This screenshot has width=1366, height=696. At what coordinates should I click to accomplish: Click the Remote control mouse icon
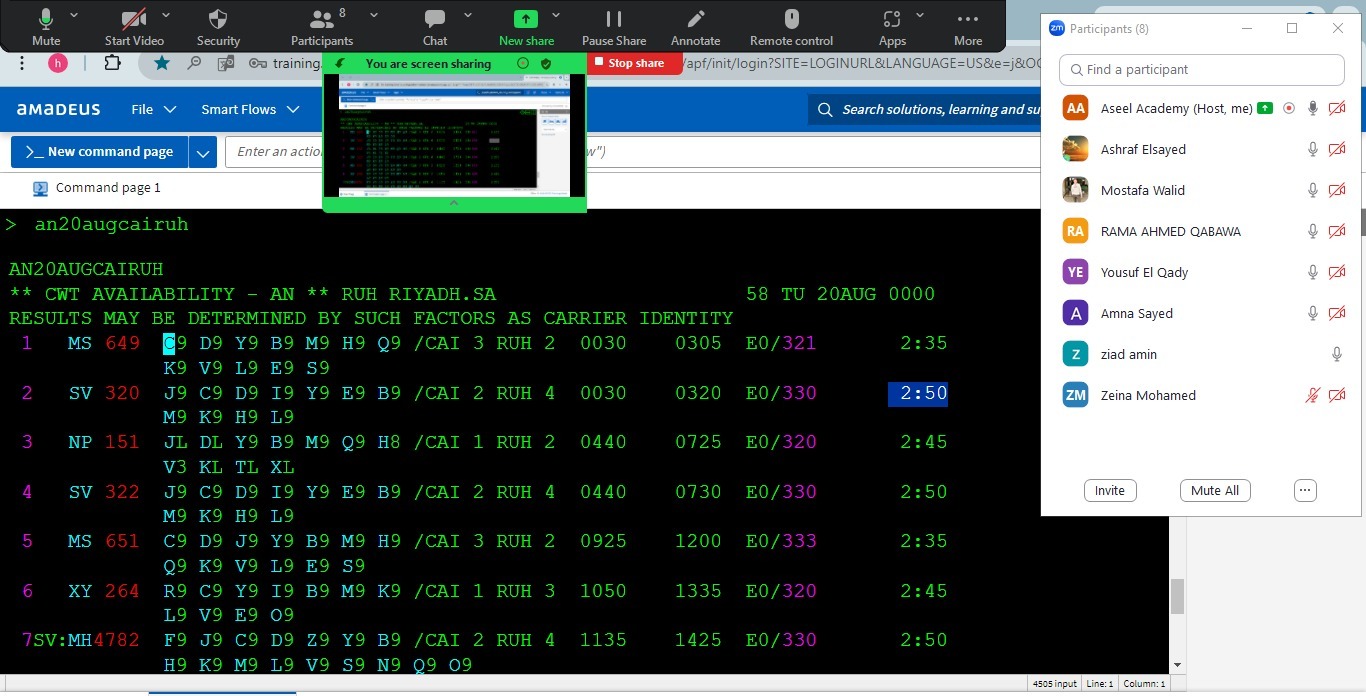tap(791, 20)
